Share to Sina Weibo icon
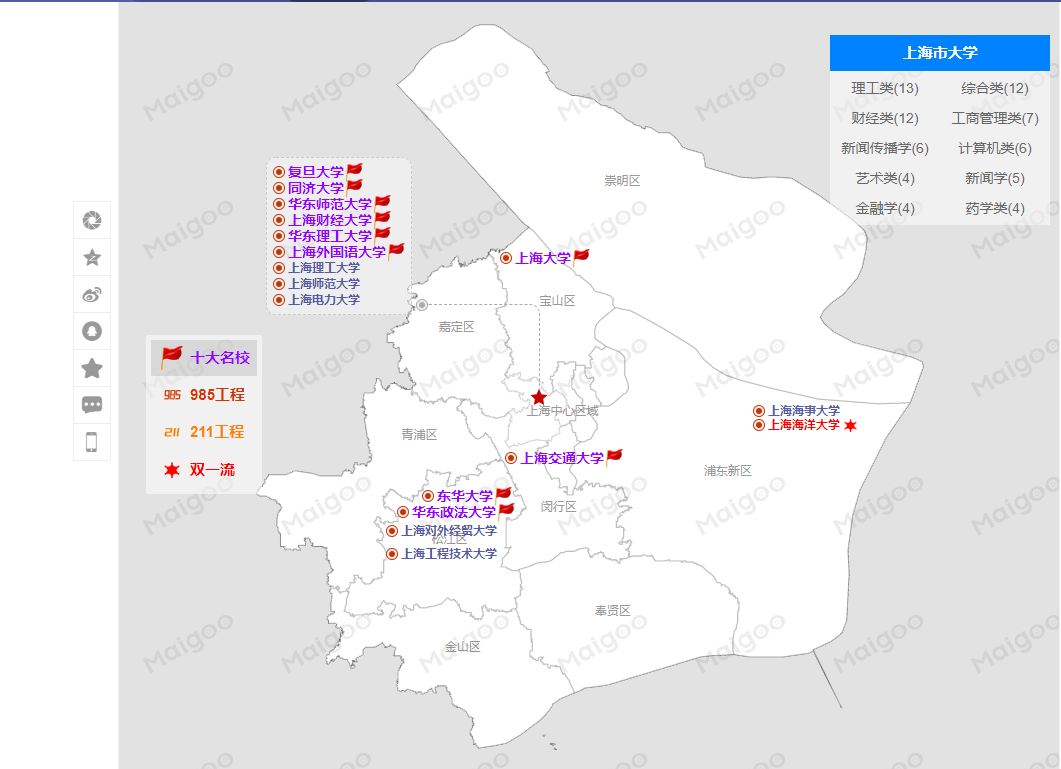This screenshot has width=1061, height=769. 92,294
